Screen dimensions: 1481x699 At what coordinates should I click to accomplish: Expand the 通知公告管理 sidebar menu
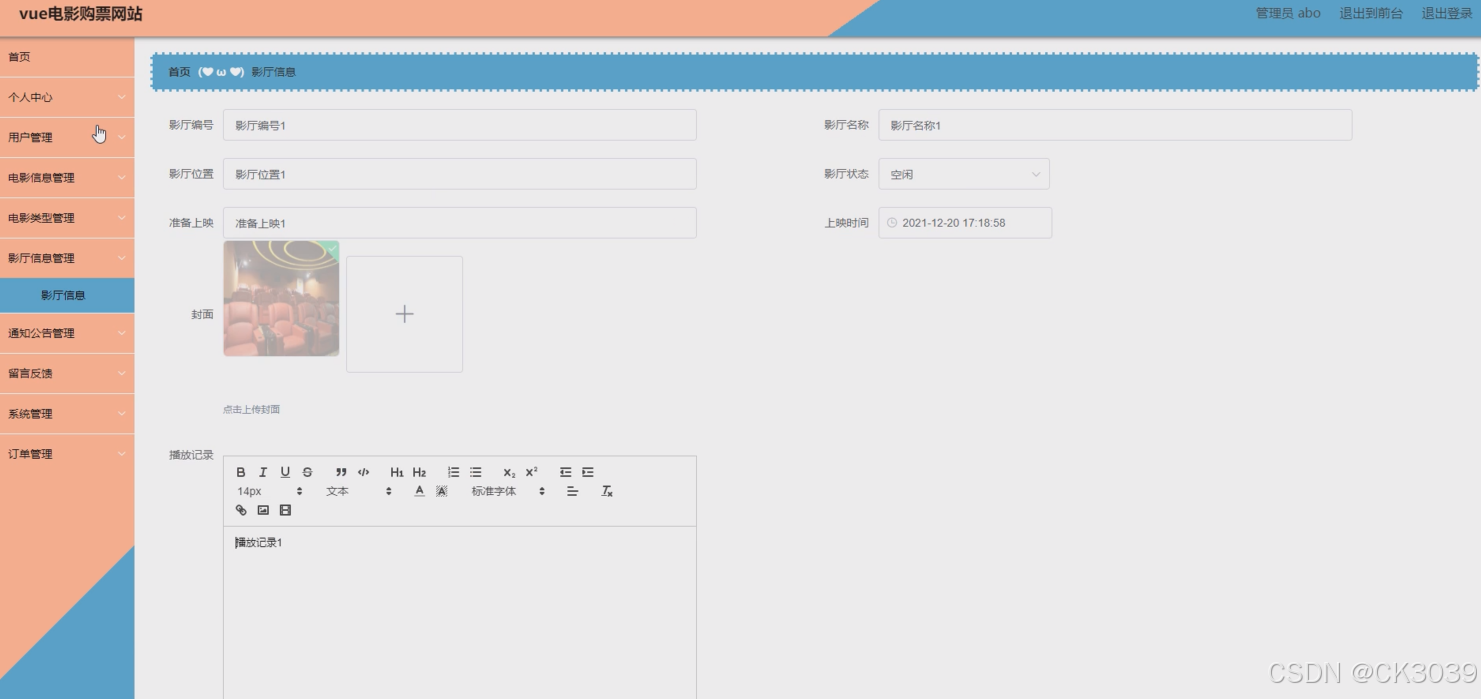[67, 333]
